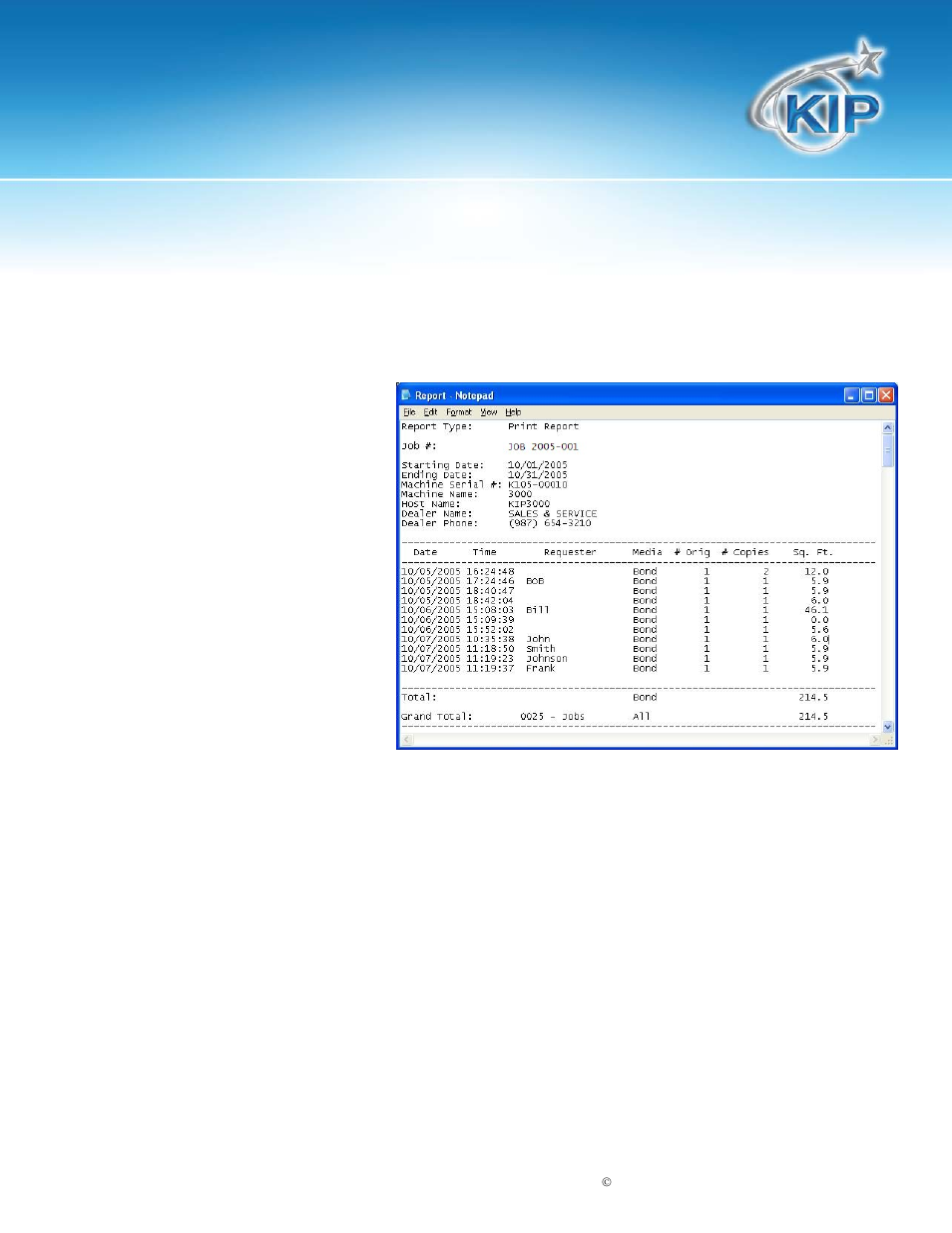Click the '0.0' square feet value
This screenshot has width=952, height=1233.
point(819,620)
